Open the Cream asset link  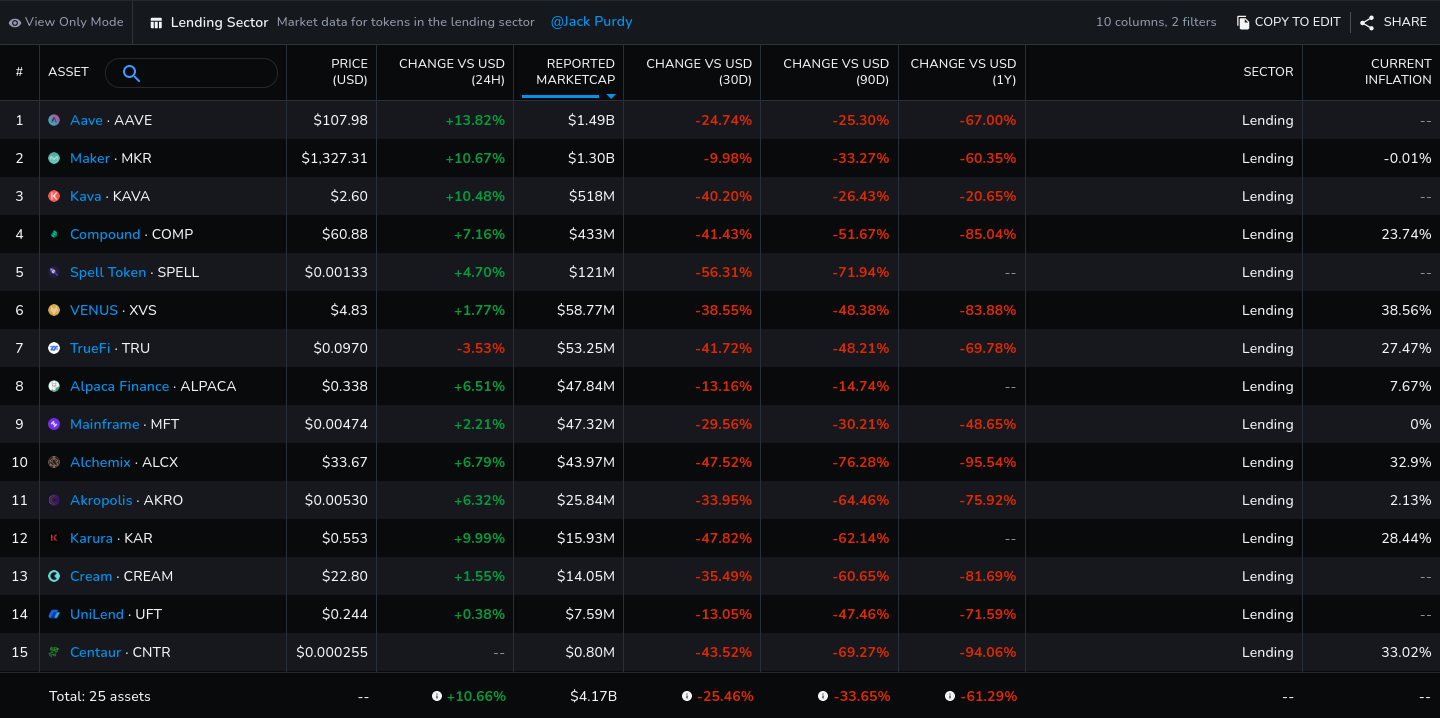91,576
